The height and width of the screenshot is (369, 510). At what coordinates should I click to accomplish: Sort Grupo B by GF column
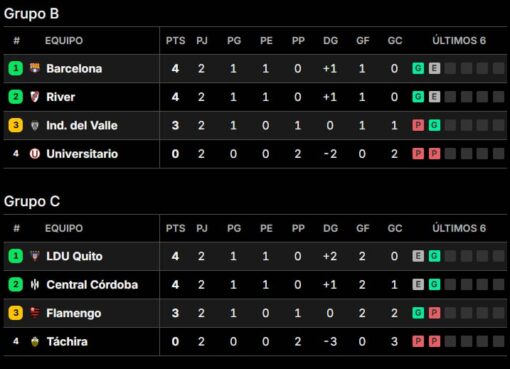point(363,41)
